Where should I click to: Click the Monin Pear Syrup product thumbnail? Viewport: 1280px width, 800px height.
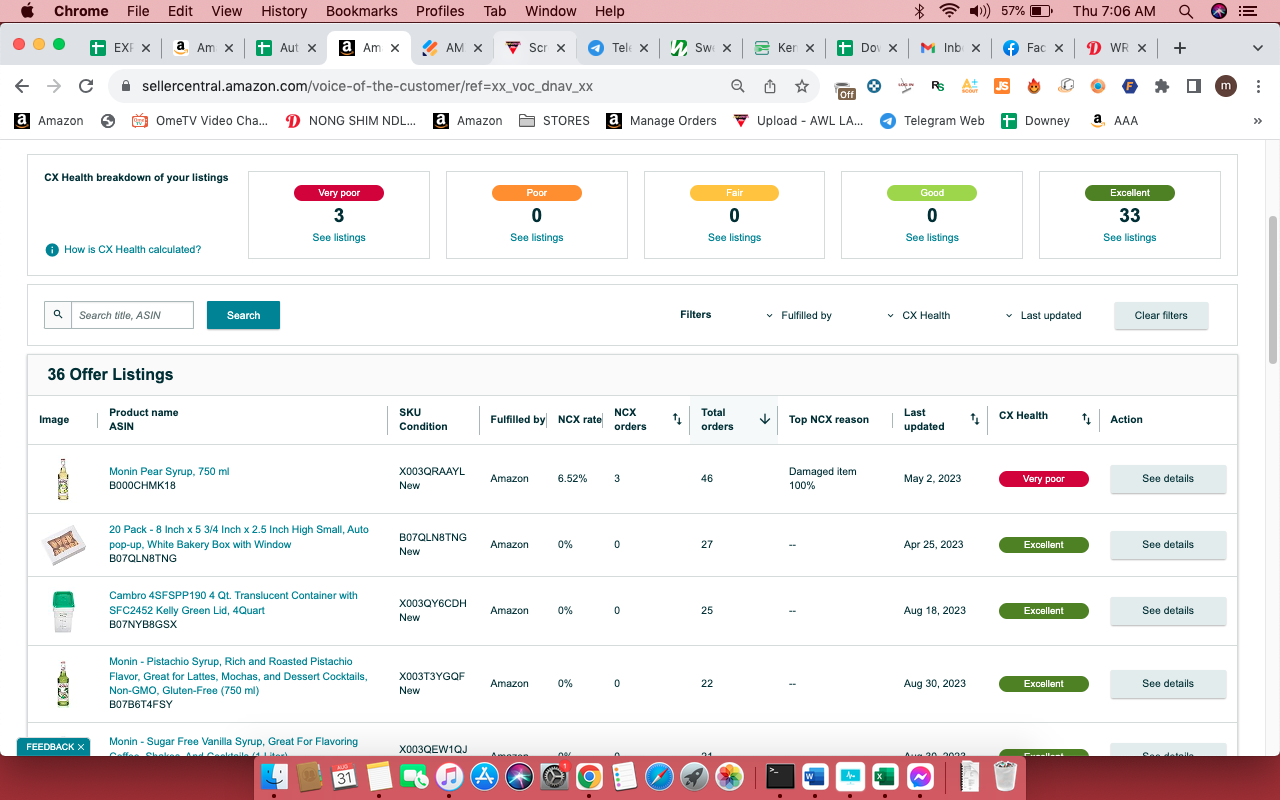(x=63, y=479)
